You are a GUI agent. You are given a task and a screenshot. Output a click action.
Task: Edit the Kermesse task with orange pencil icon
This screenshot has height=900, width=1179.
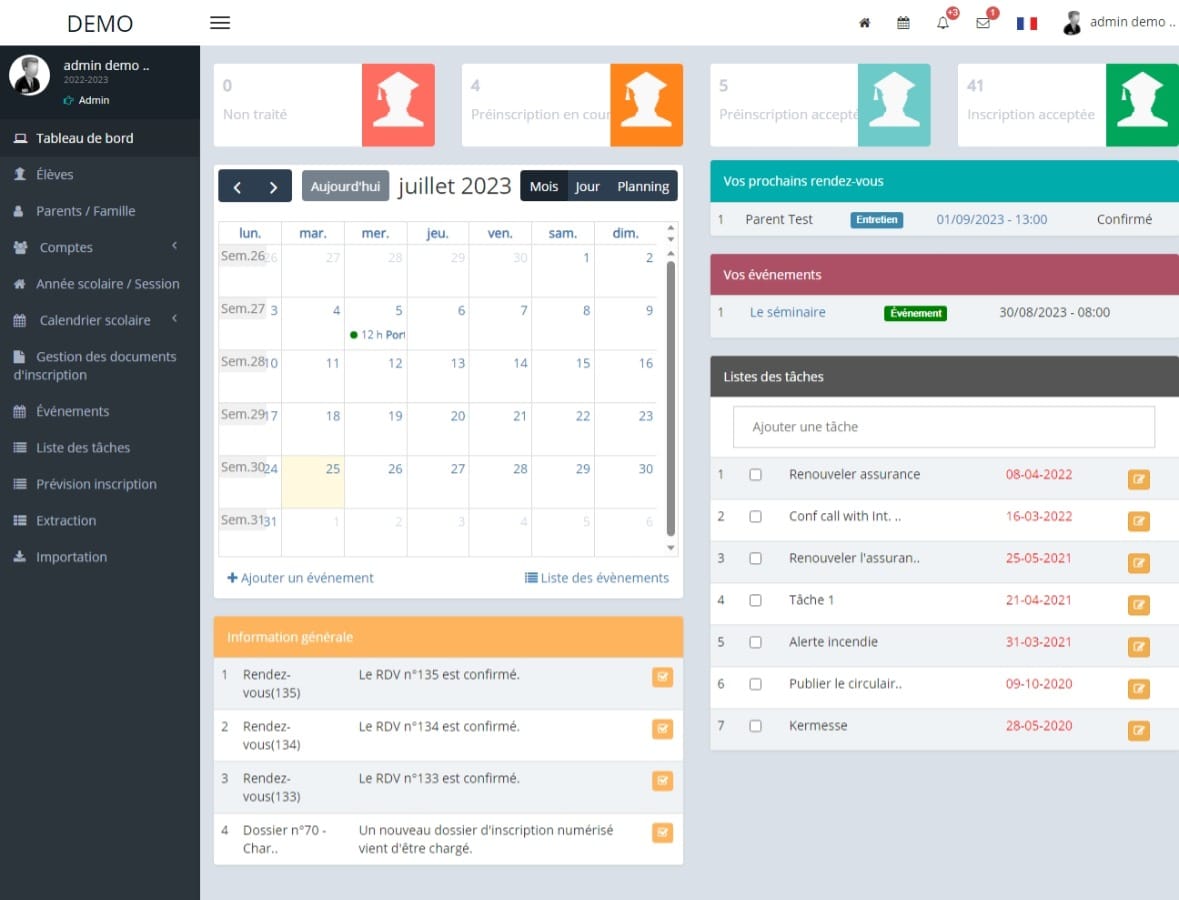1138,730
